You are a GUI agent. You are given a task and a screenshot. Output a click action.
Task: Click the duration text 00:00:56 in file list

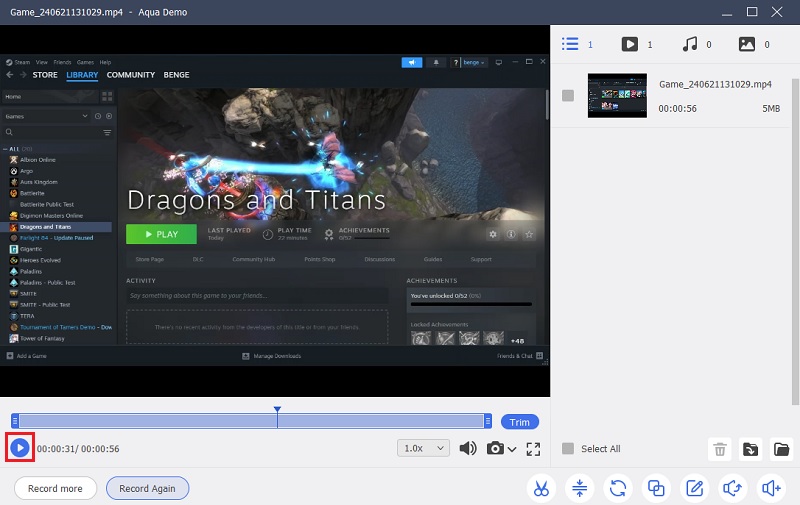coord(677,108)
